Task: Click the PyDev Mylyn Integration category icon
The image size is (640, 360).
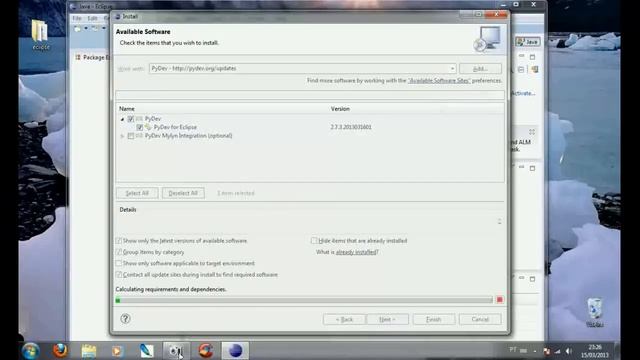Action: [x=139, y=136]
